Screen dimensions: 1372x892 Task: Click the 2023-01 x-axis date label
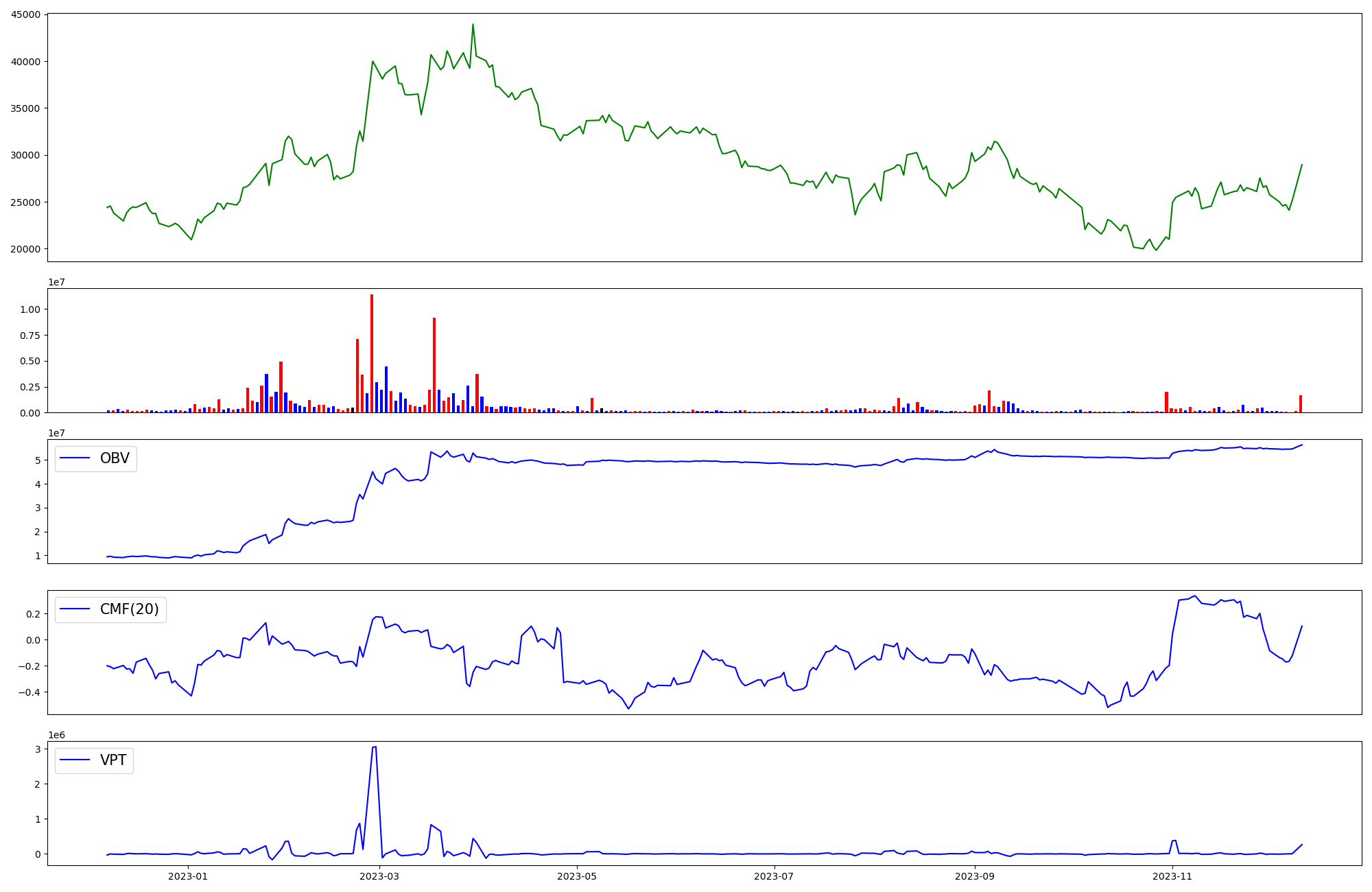pyautogui.click(x=188, y=876)
